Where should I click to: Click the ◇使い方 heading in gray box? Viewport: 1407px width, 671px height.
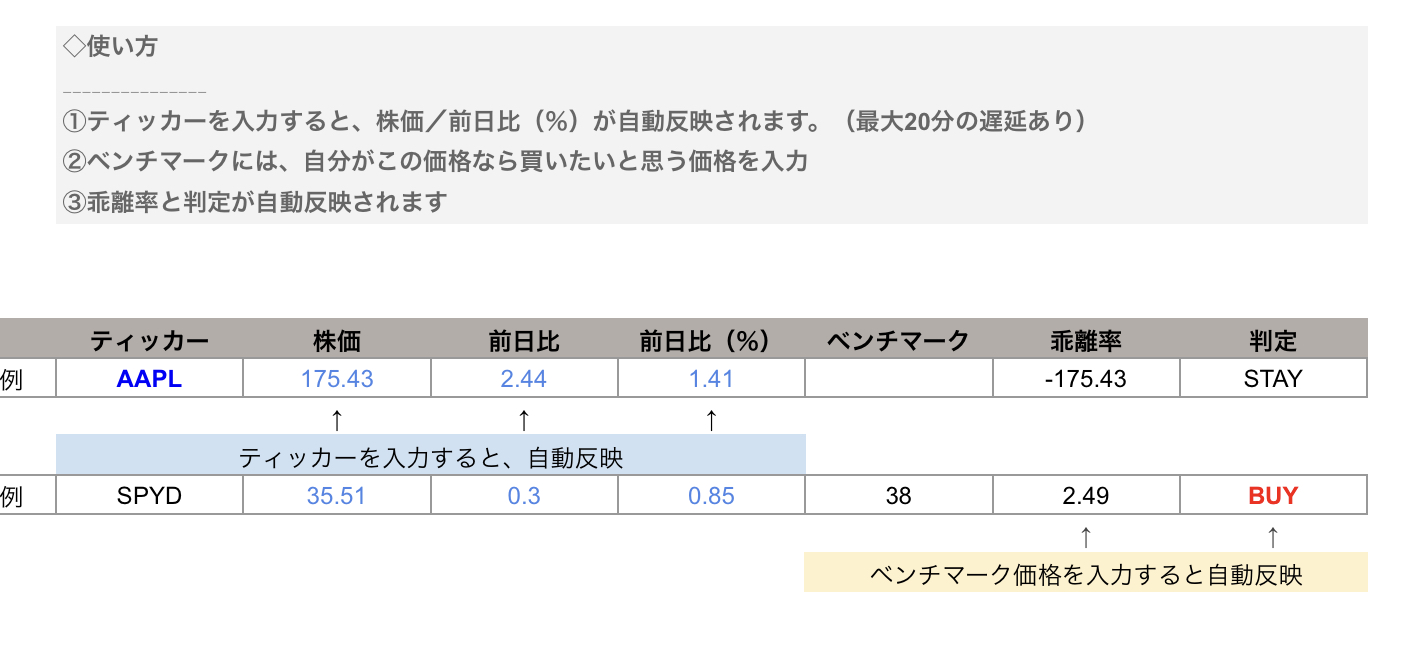coord(110,47)
